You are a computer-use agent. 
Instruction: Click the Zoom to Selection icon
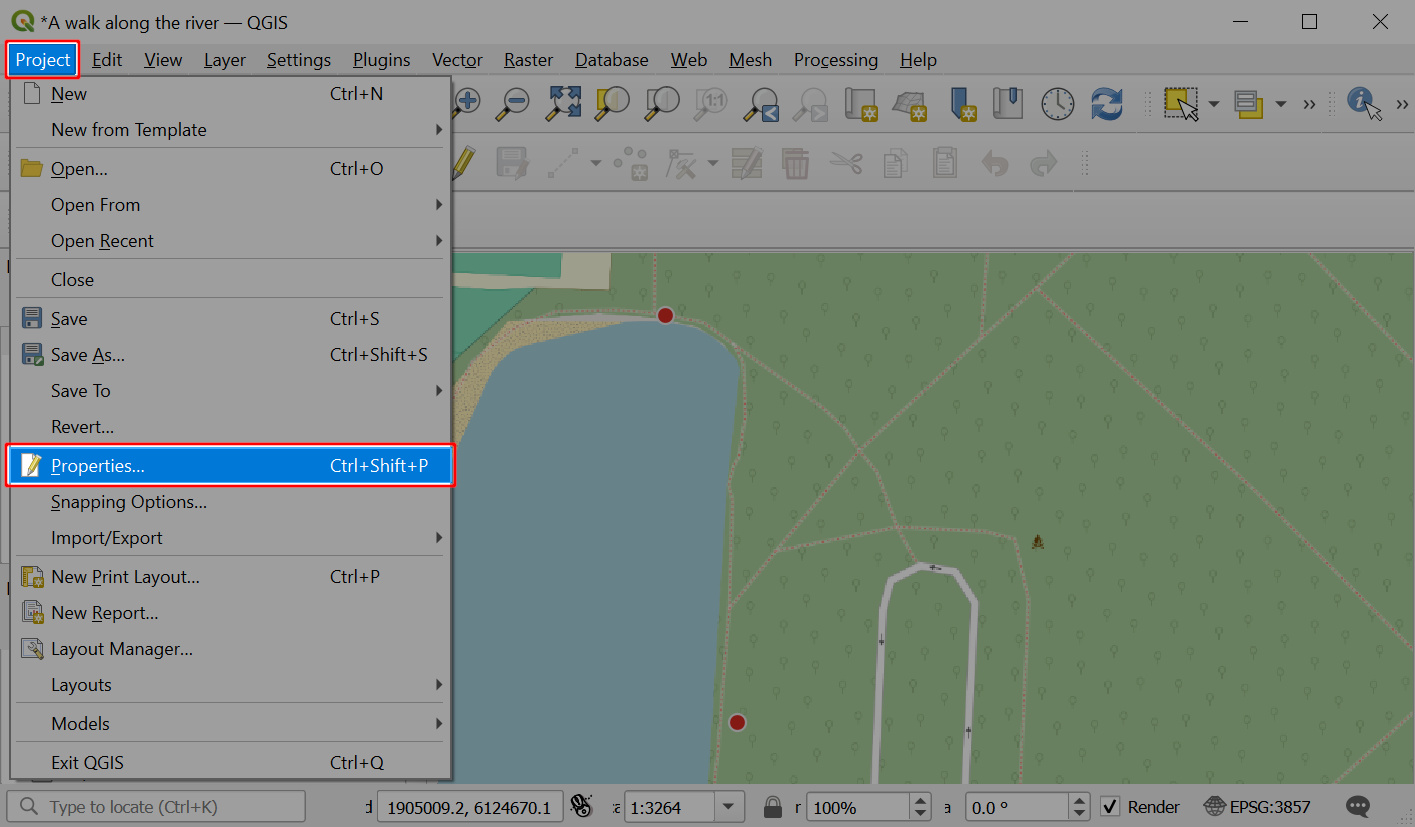point(612,102)
